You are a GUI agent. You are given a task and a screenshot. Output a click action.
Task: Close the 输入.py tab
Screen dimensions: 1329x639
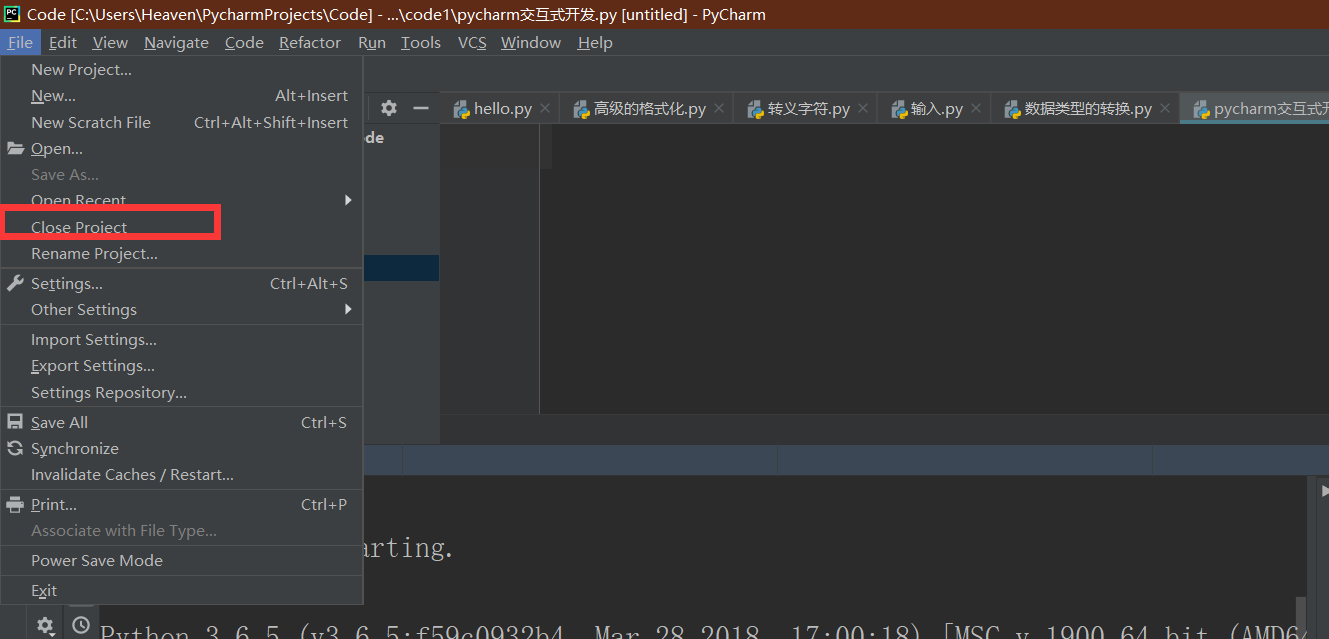(x=976, y=109)
